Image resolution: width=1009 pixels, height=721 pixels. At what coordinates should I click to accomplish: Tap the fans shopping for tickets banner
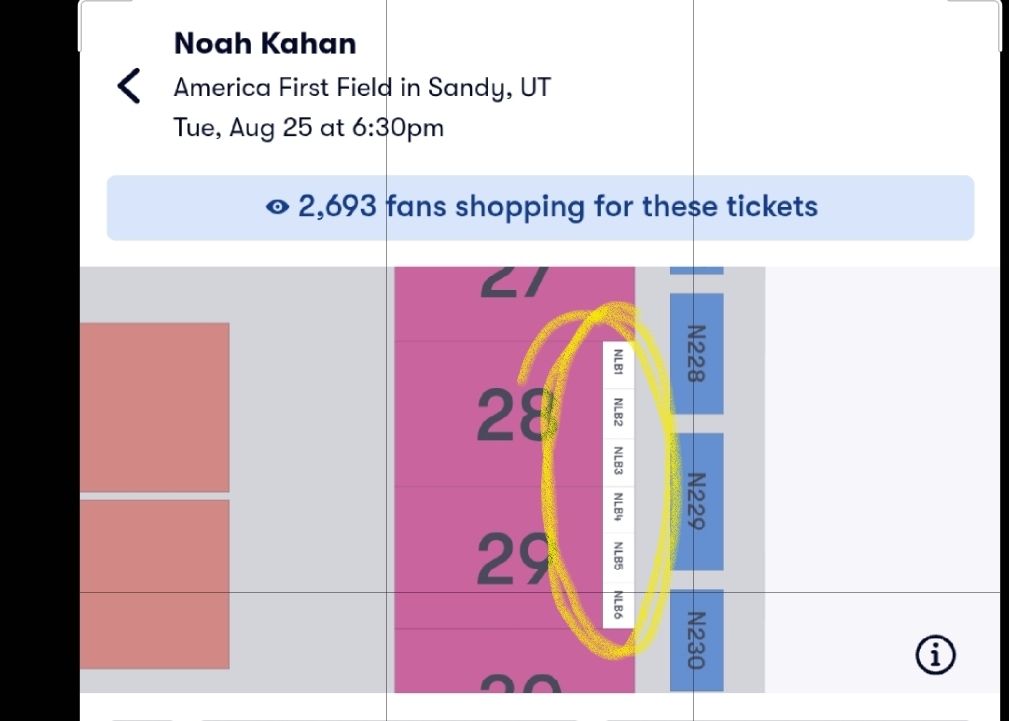(x=540, y=208)
